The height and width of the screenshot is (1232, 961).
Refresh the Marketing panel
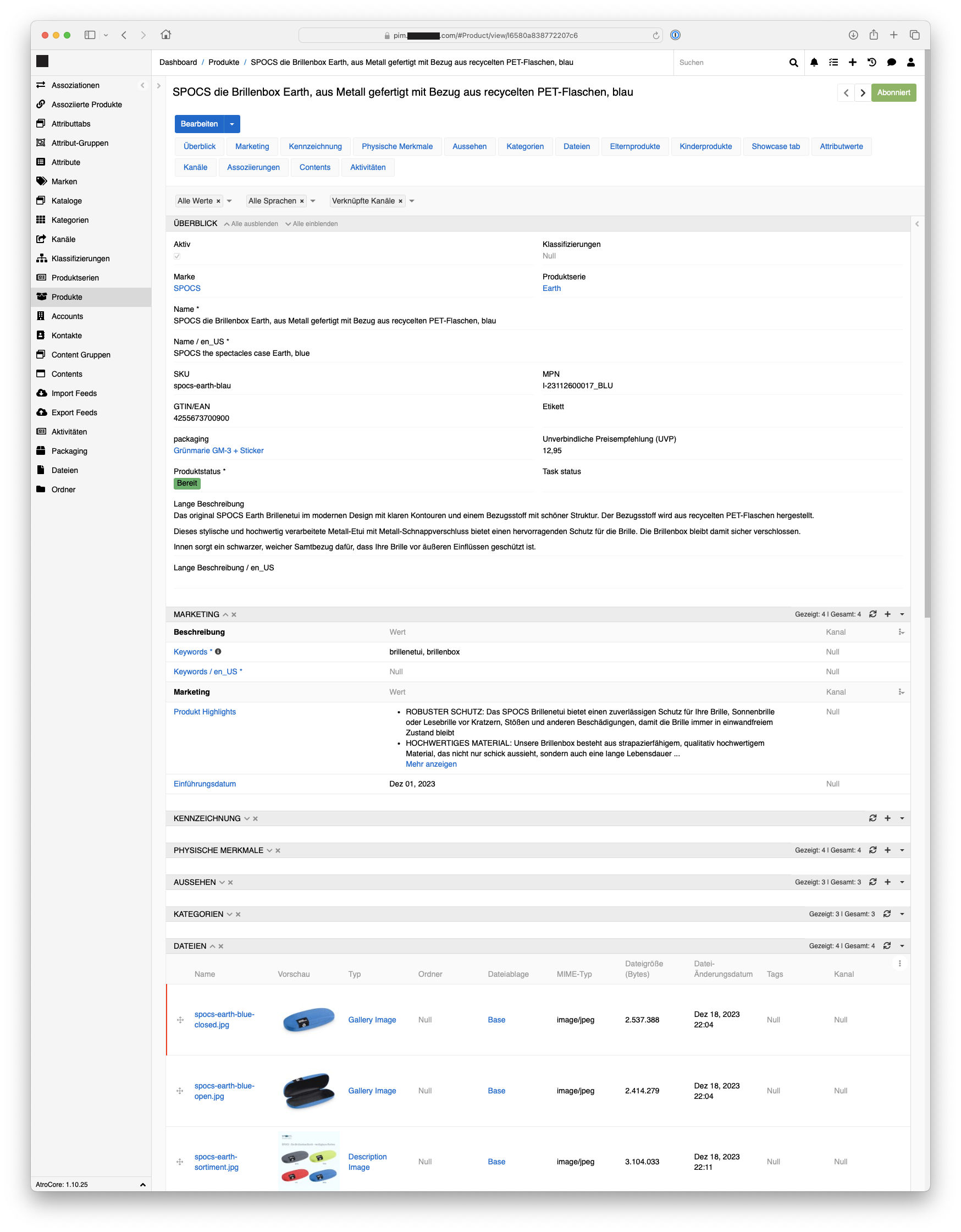click(x=872, y=614)
